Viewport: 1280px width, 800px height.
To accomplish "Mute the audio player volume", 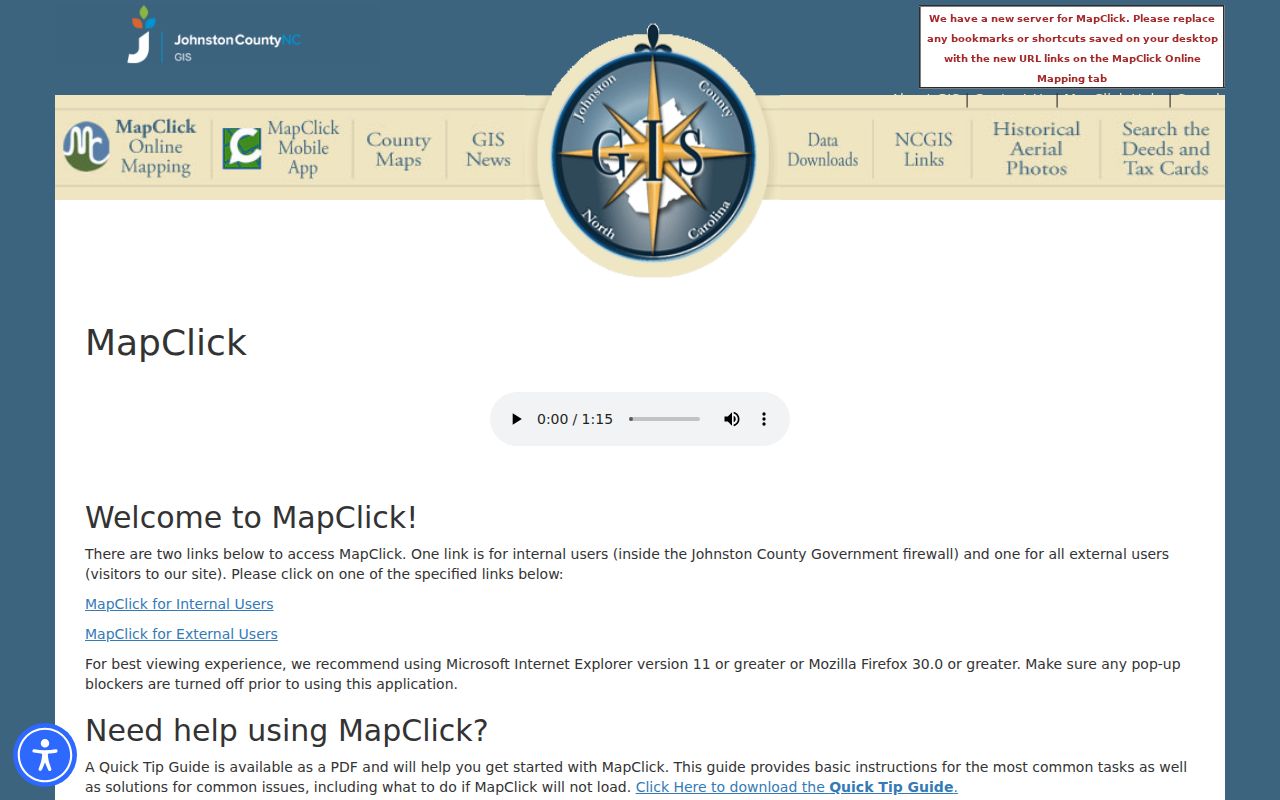I will click(732, 419).
